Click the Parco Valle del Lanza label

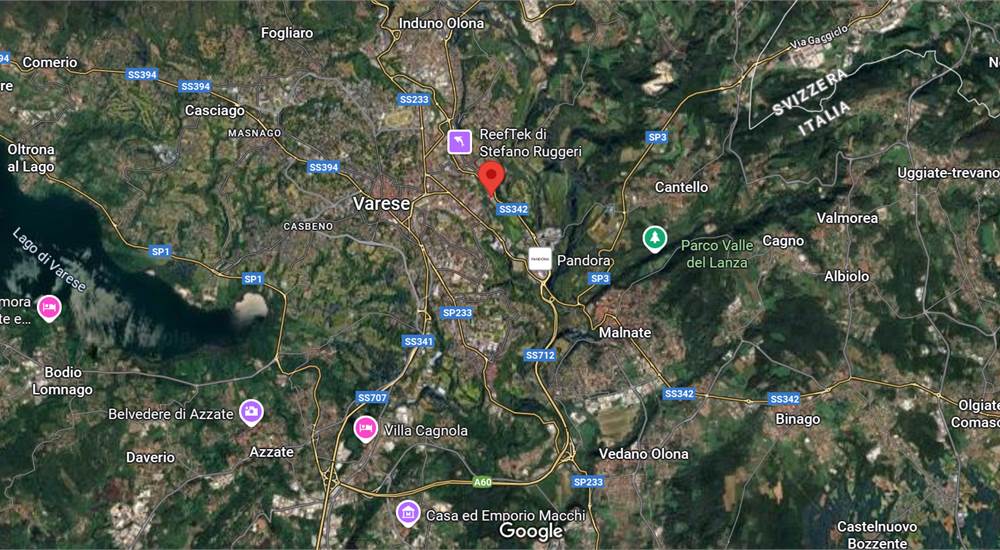tap(717, 253)
